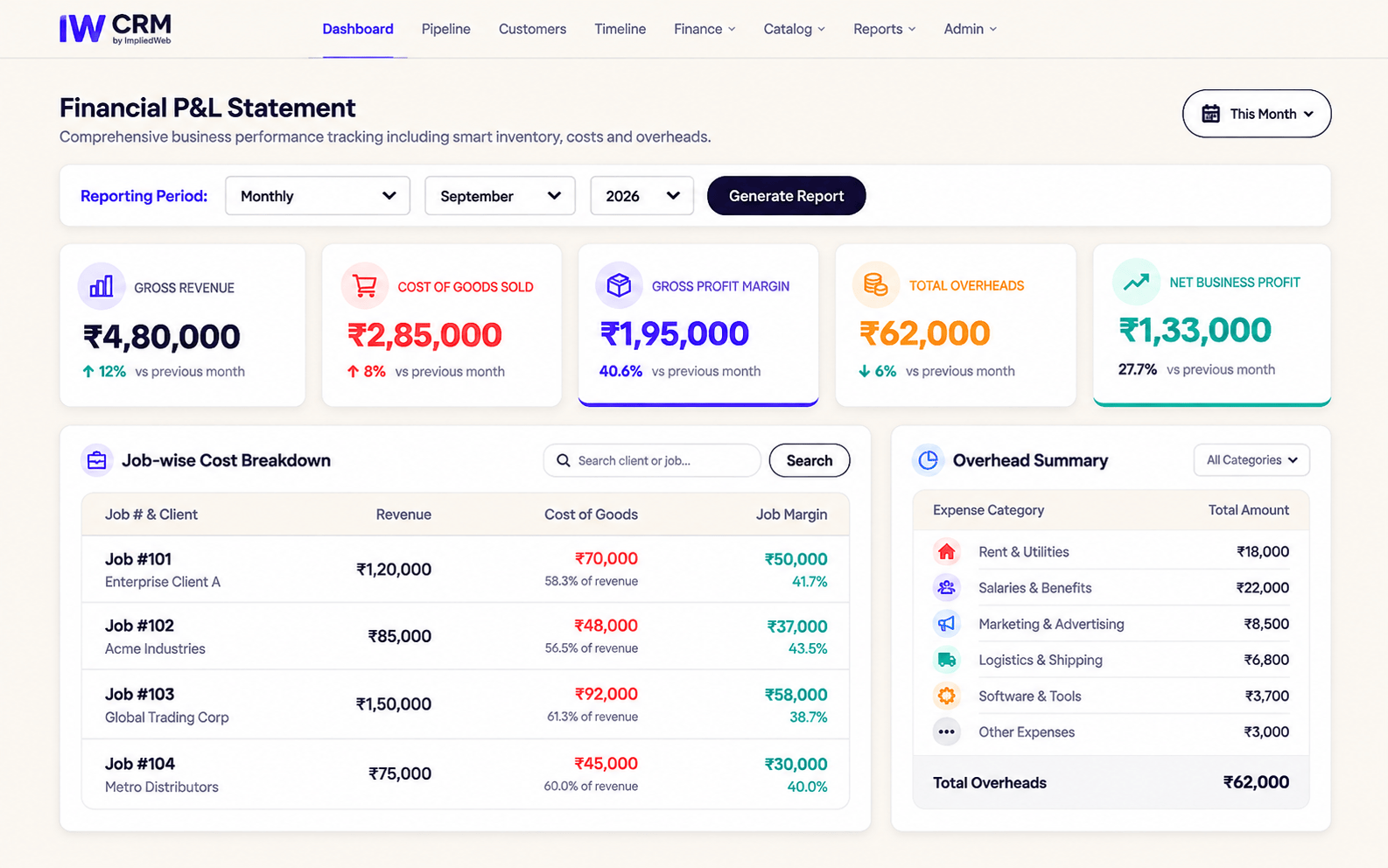
Task: Click the IW CRM logo
Action: pos(116,29)
